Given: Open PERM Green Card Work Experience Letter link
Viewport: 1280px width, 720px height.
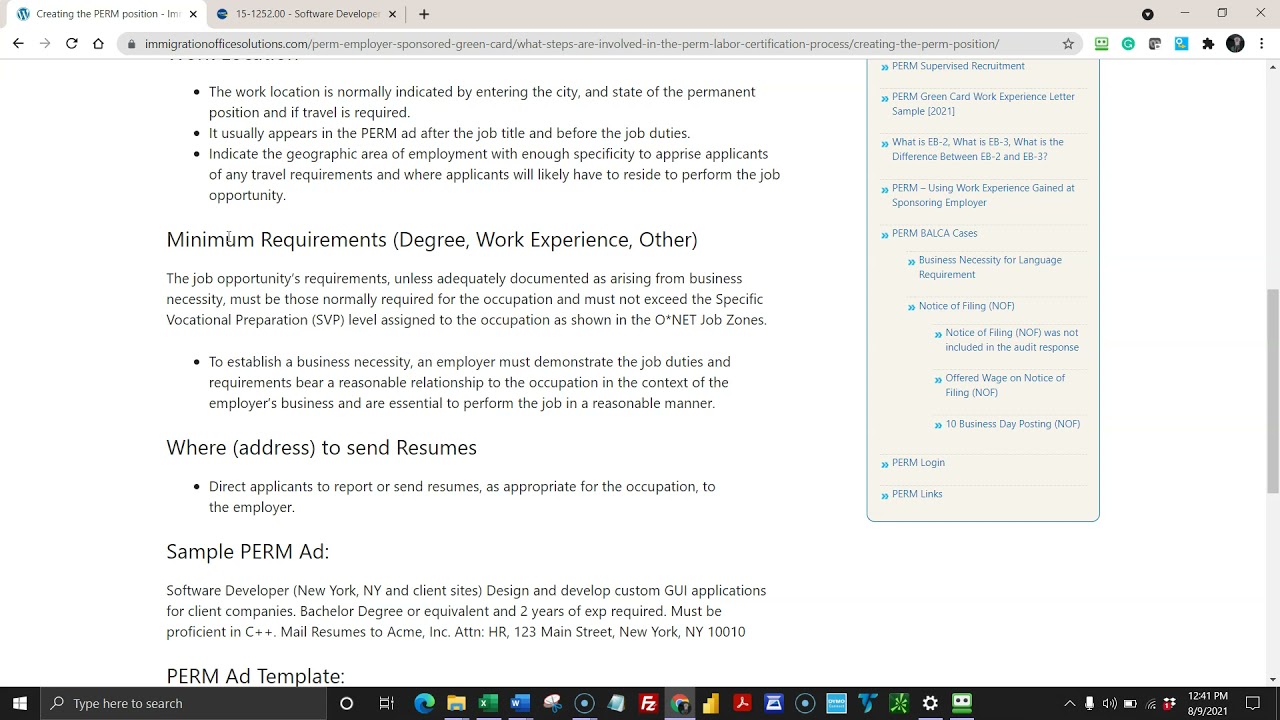Looking at the screenshot, I should (x=983, y=104).
